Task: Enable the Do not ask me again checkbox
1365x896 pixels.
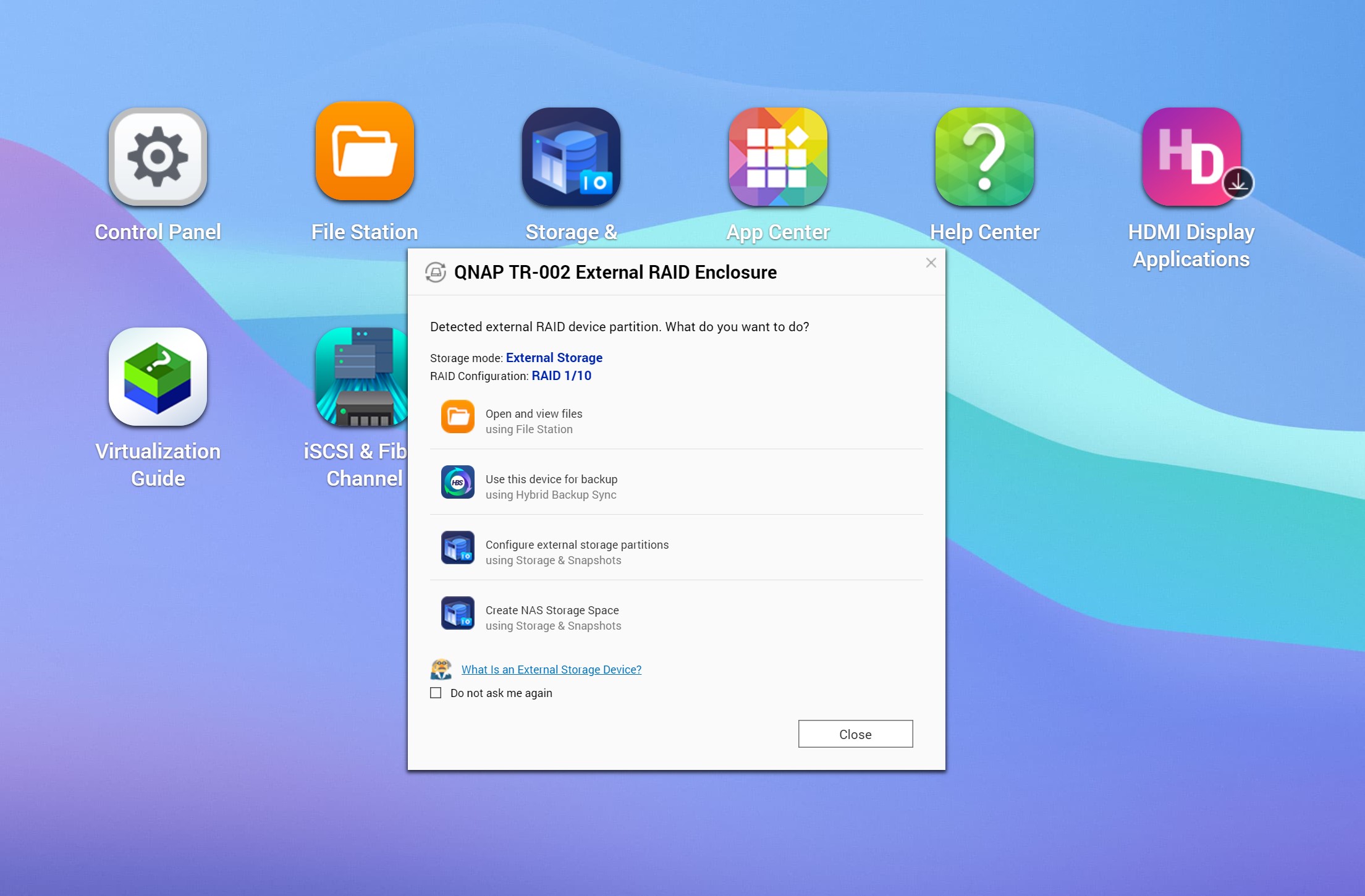Action: pyautogui.click(x=436, y=693)
